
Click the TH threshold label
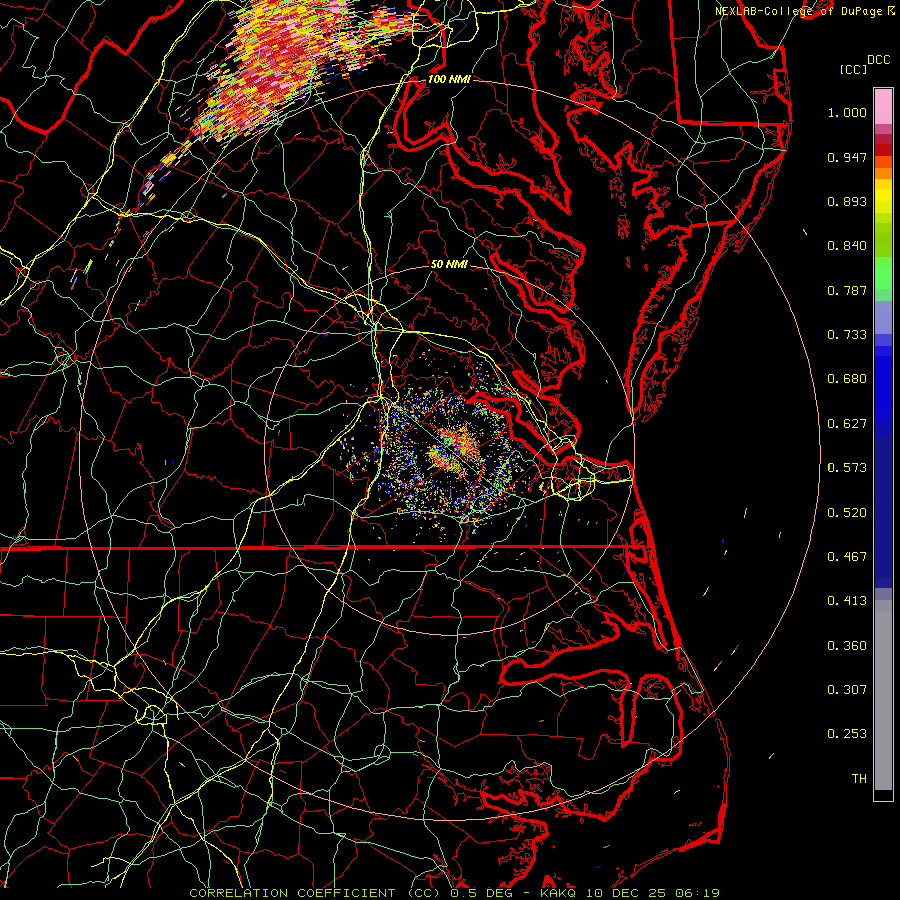pos(859,779)
